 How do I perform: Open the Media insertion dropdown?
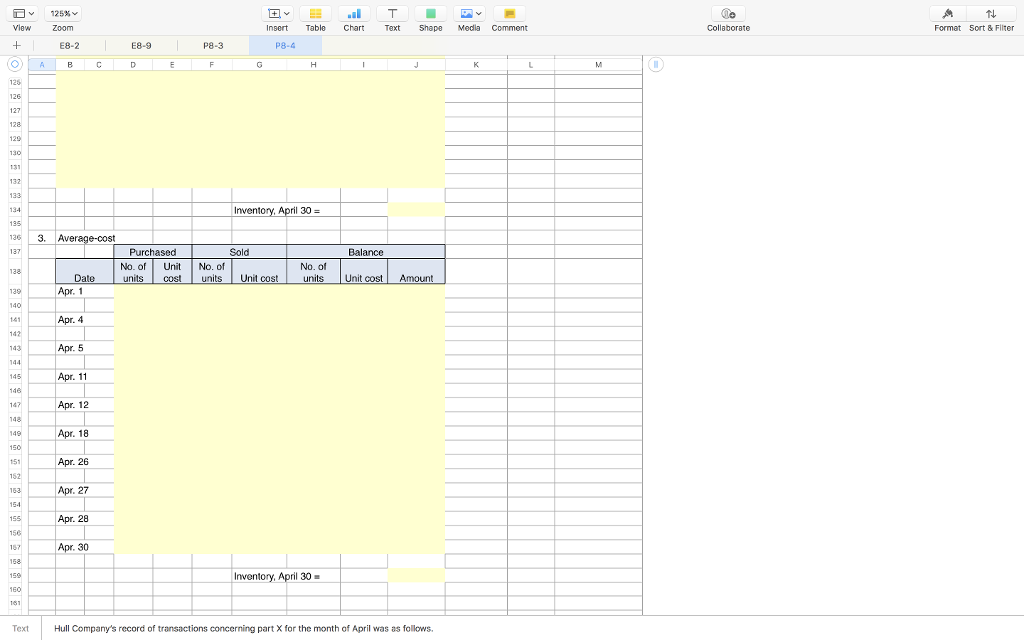point(468,12)
